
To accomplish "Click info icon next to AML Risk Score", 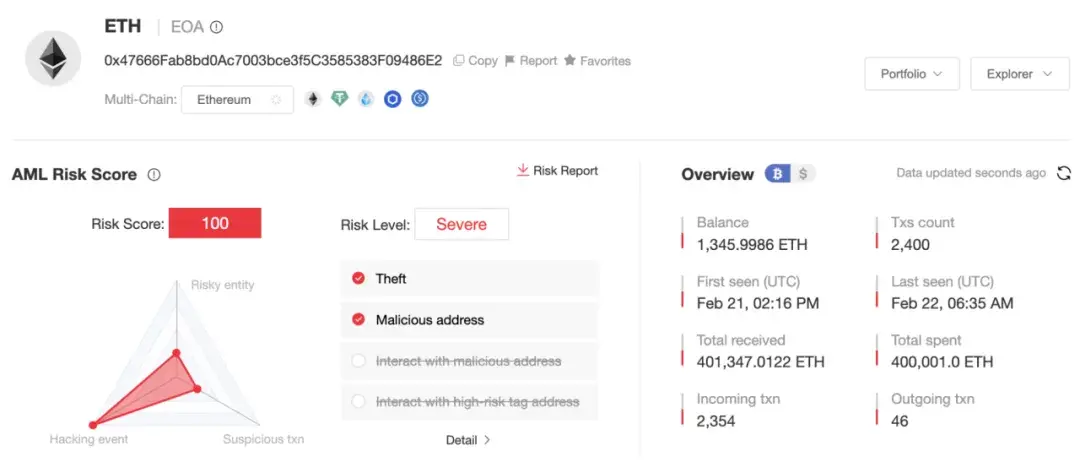I will click(x=154, y=175).
